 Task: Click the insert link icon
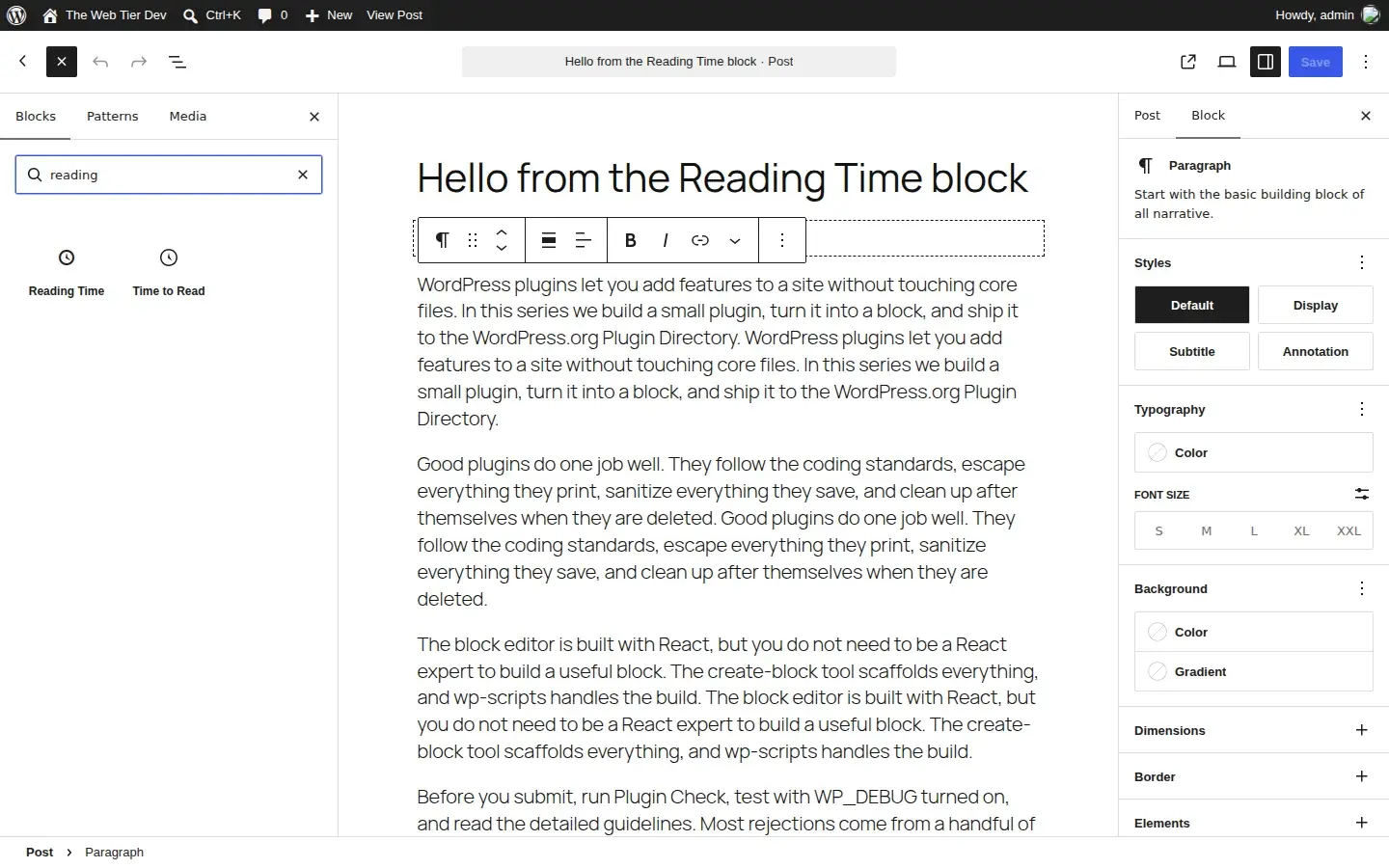(700, 240)
